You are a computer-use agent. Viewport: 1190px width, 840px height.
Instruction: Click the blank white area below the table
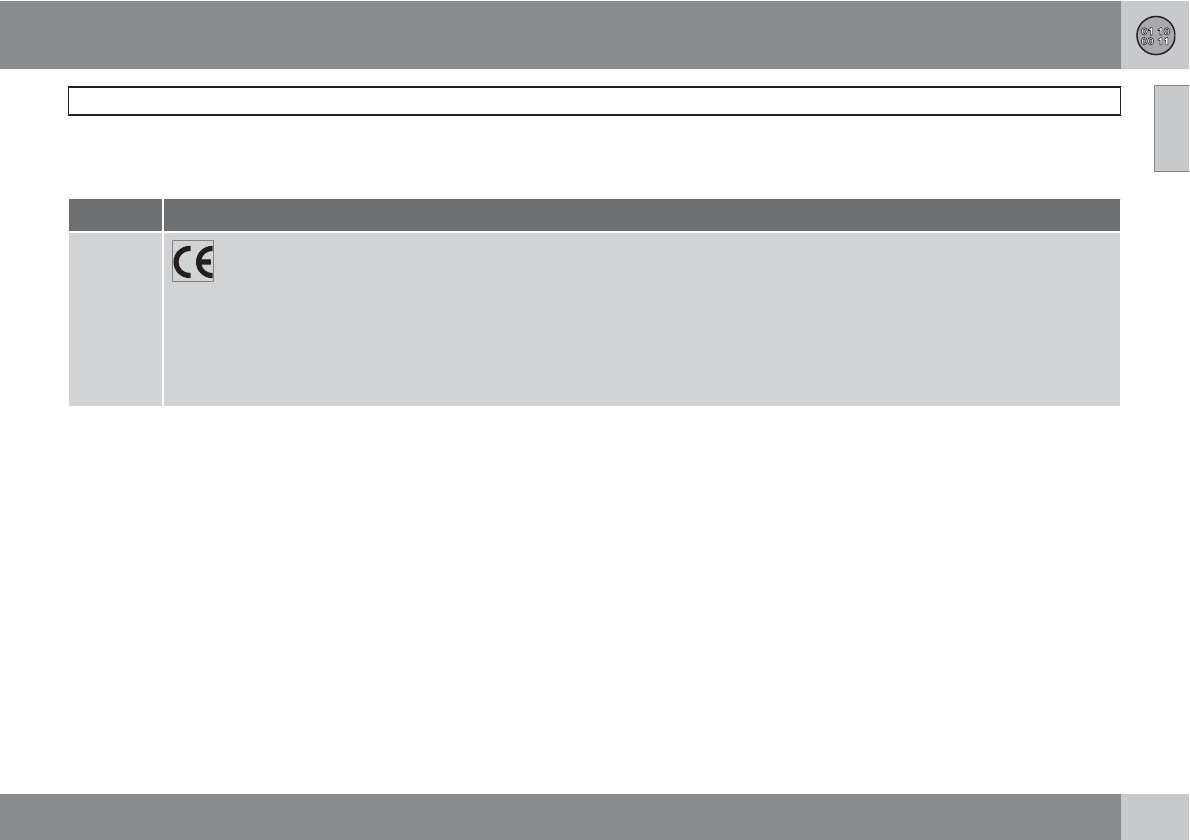(594, 599)
